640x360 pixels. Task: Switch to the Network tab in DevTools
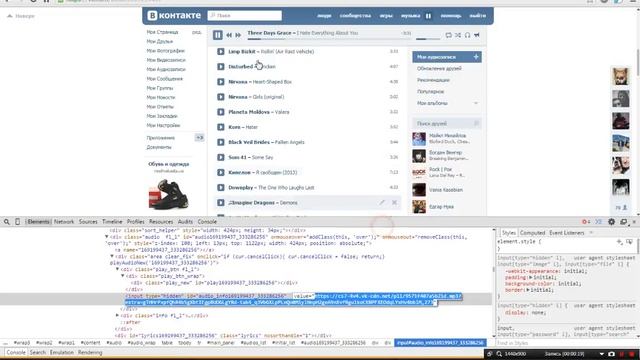point(64,222)
